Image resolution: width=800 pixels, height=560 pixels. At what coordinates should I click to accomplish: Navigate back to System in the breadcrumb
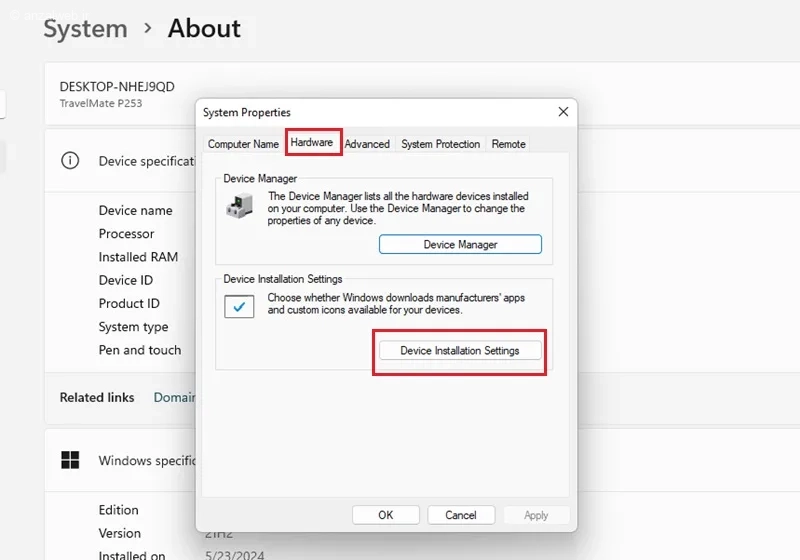coord(85,29)
